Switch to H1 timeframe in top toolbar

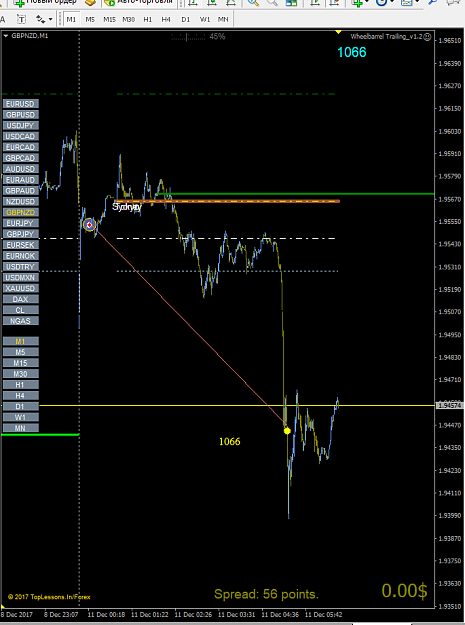click(147, 19)
